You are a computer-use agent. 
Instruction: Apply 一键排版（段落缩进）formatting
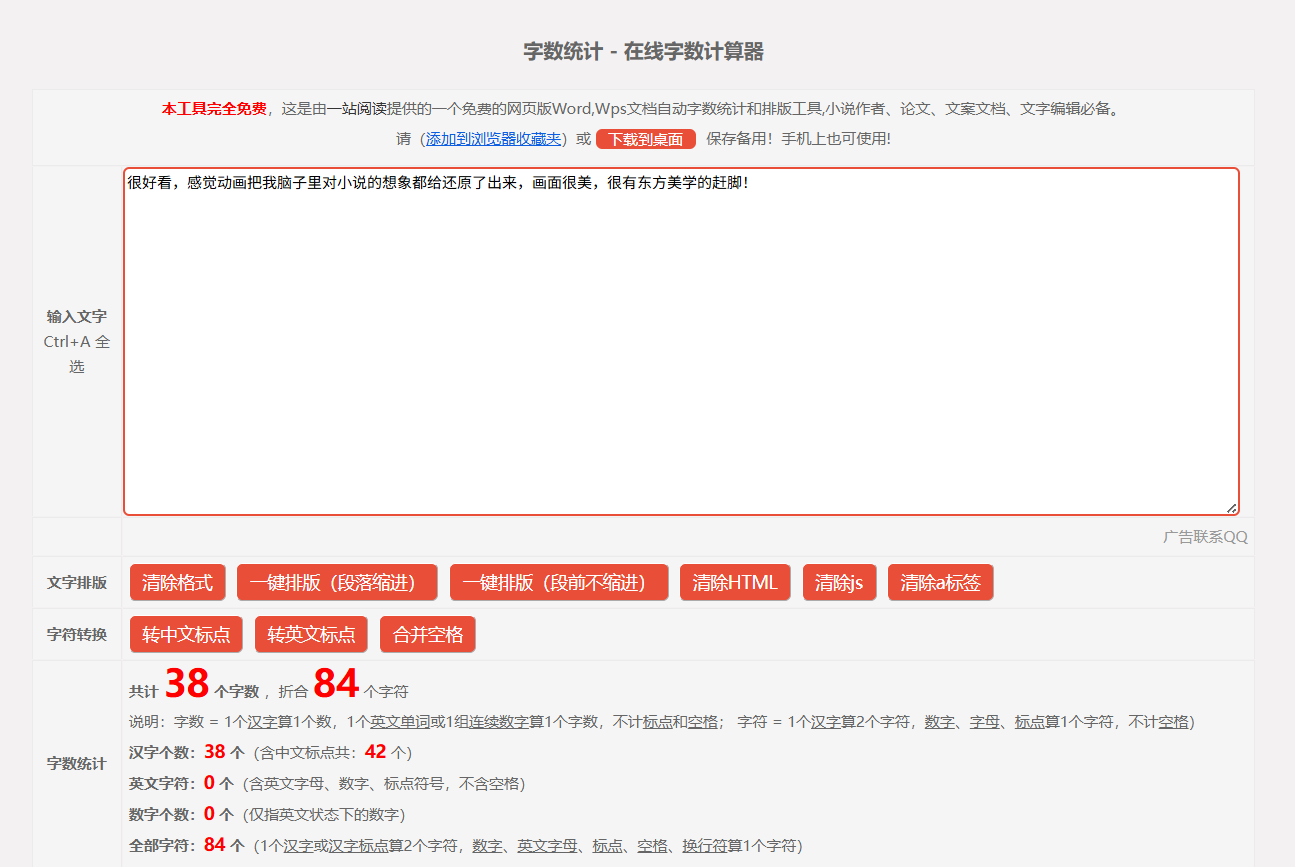[337, 582]
